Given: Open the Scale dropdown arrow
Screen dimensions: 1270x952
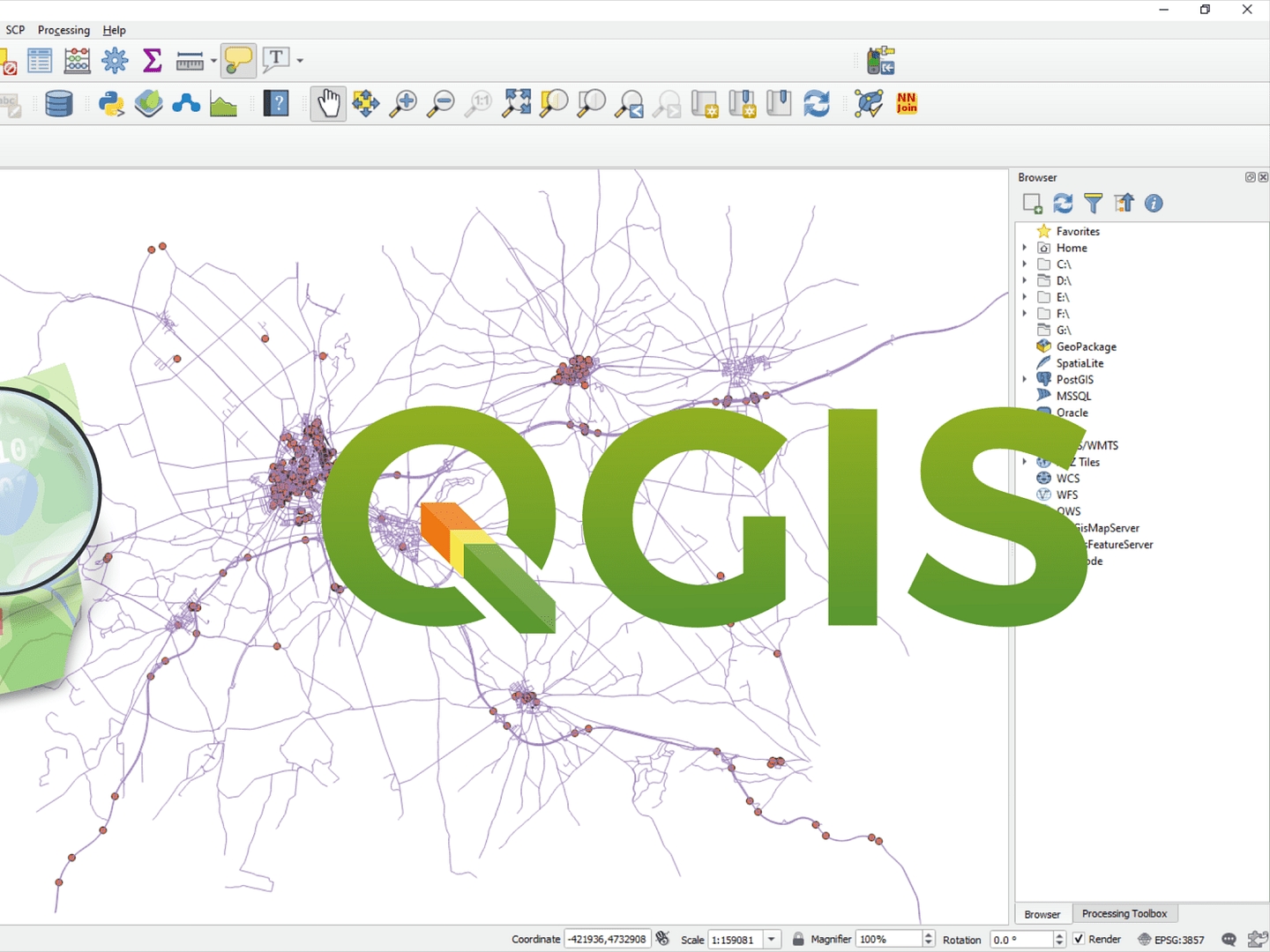Looking at the screenshot, I should tap(772, 940).
